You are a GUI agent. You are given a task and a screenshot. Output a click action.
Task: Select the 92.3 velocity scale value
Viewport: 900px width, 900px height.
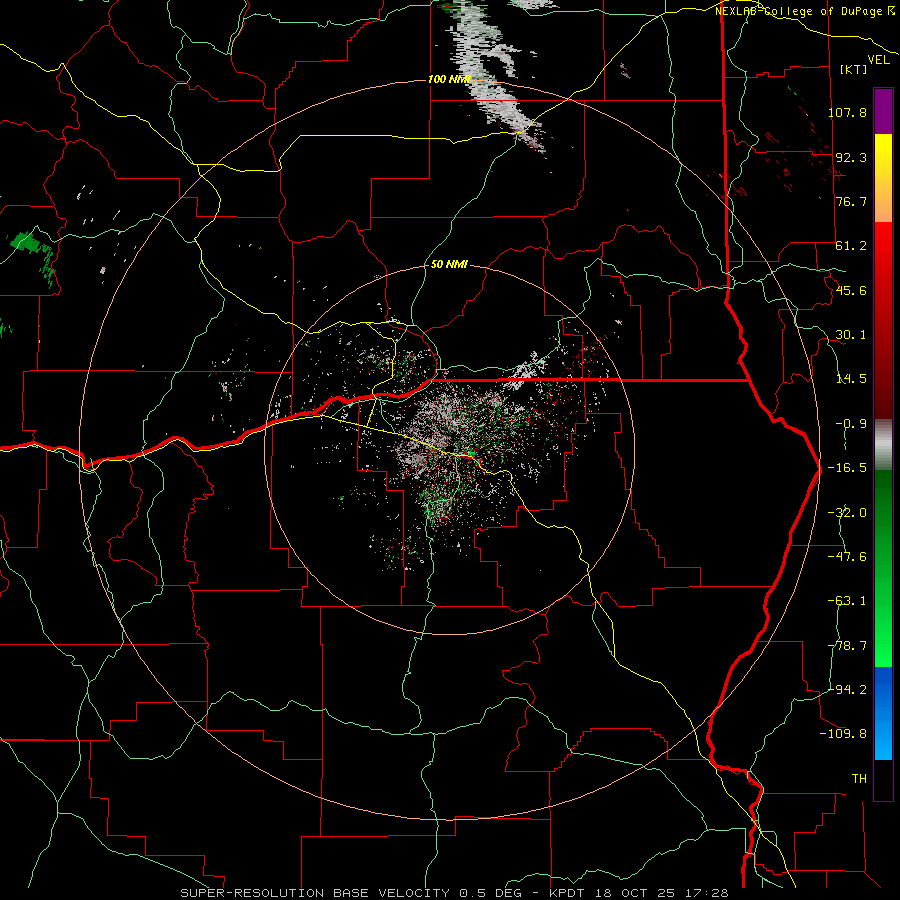pos(851,157)
